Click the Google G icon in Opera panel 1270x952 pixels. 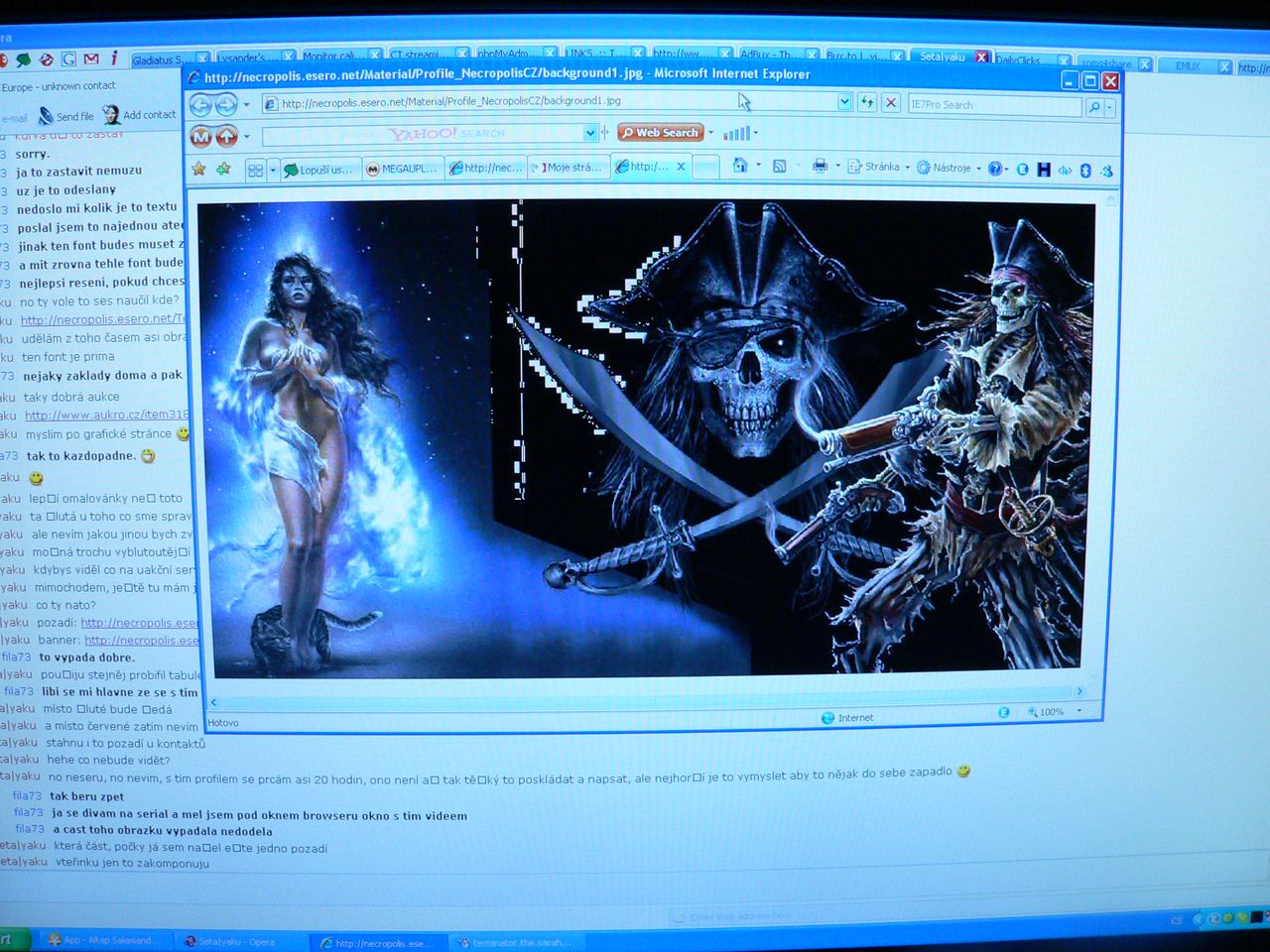click(68, 59)
